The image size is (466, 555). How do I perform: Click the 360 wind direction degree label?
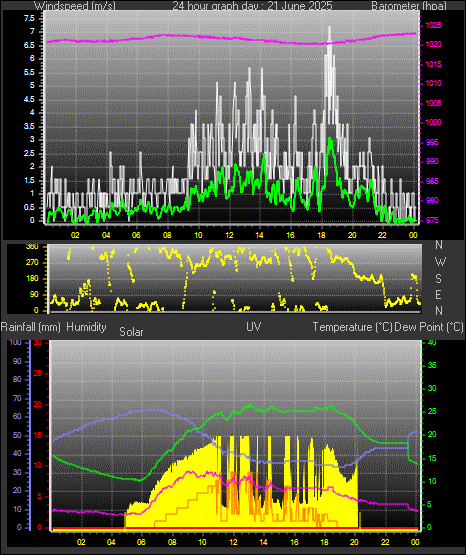tap(32, 247)
